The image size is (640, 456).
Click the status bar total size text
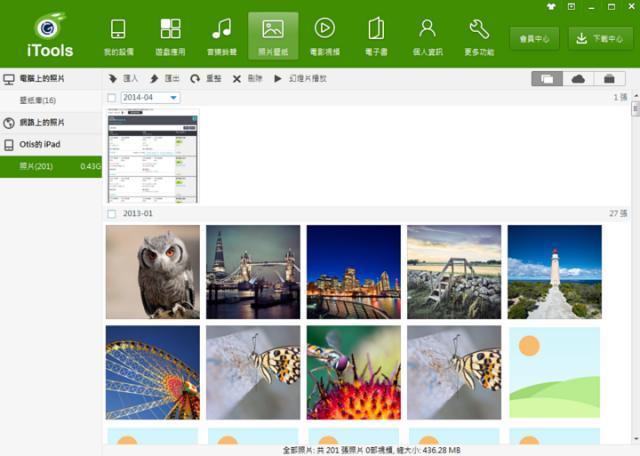click(x=371, y=450)
